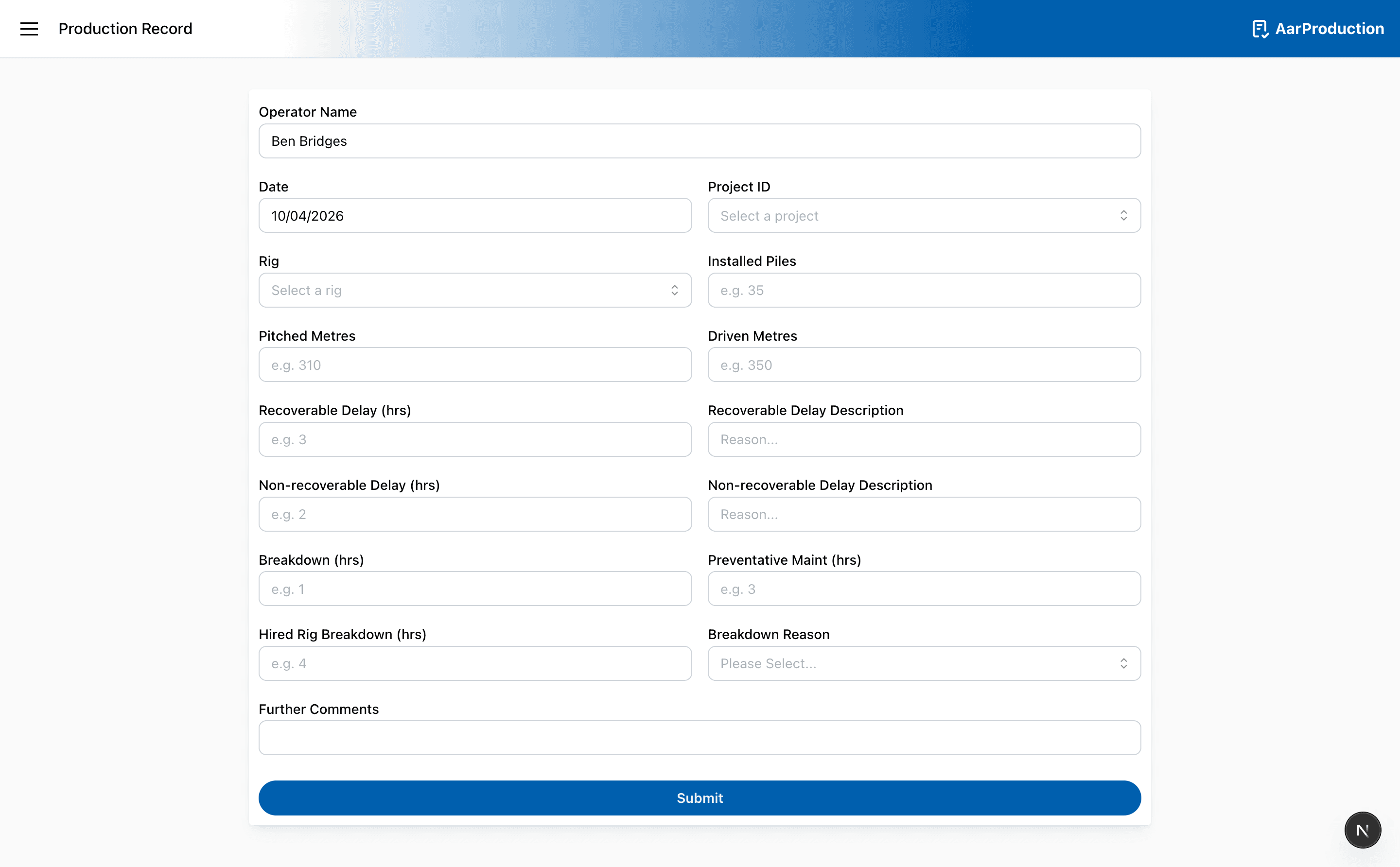Click the Date field showing 10/04/2026
This screenshot has height=867, width=1400.
point(475,216)
